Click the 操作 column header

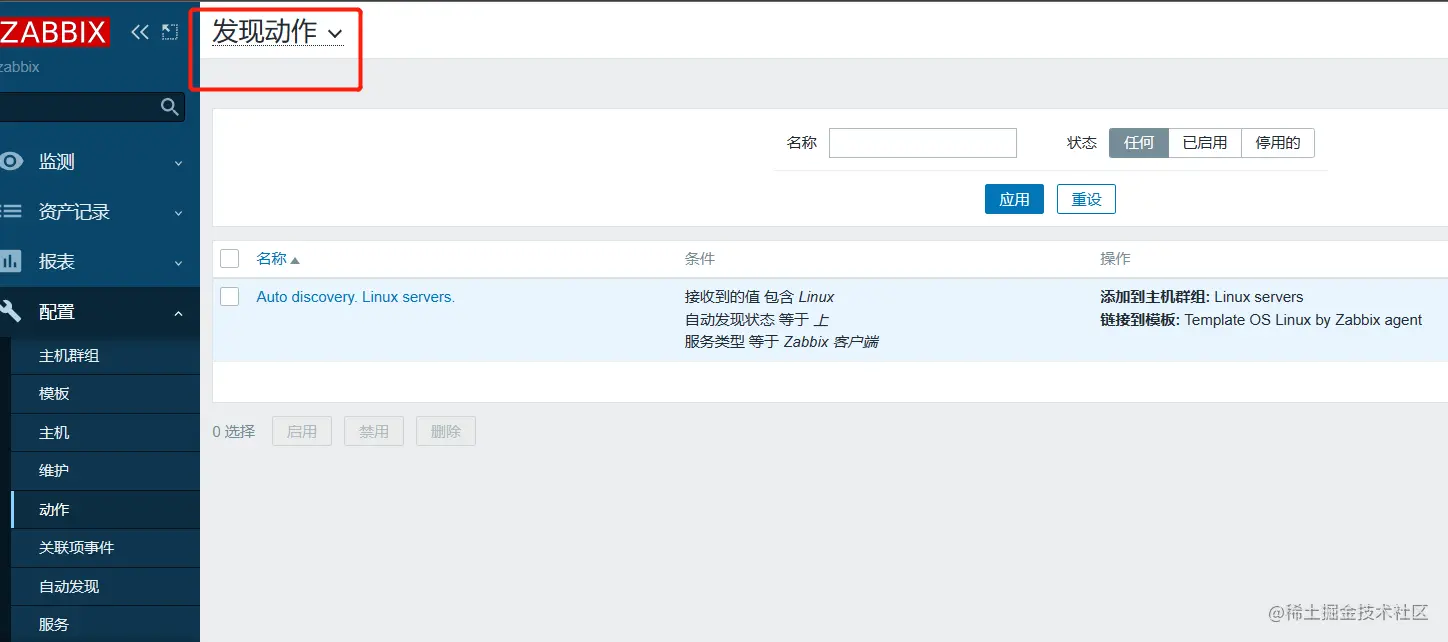1115,258
